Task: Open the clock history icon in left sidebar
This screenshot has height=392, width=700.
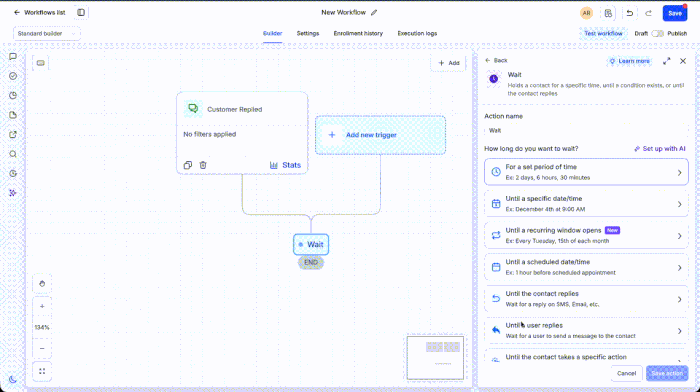Action: (13, 173)
